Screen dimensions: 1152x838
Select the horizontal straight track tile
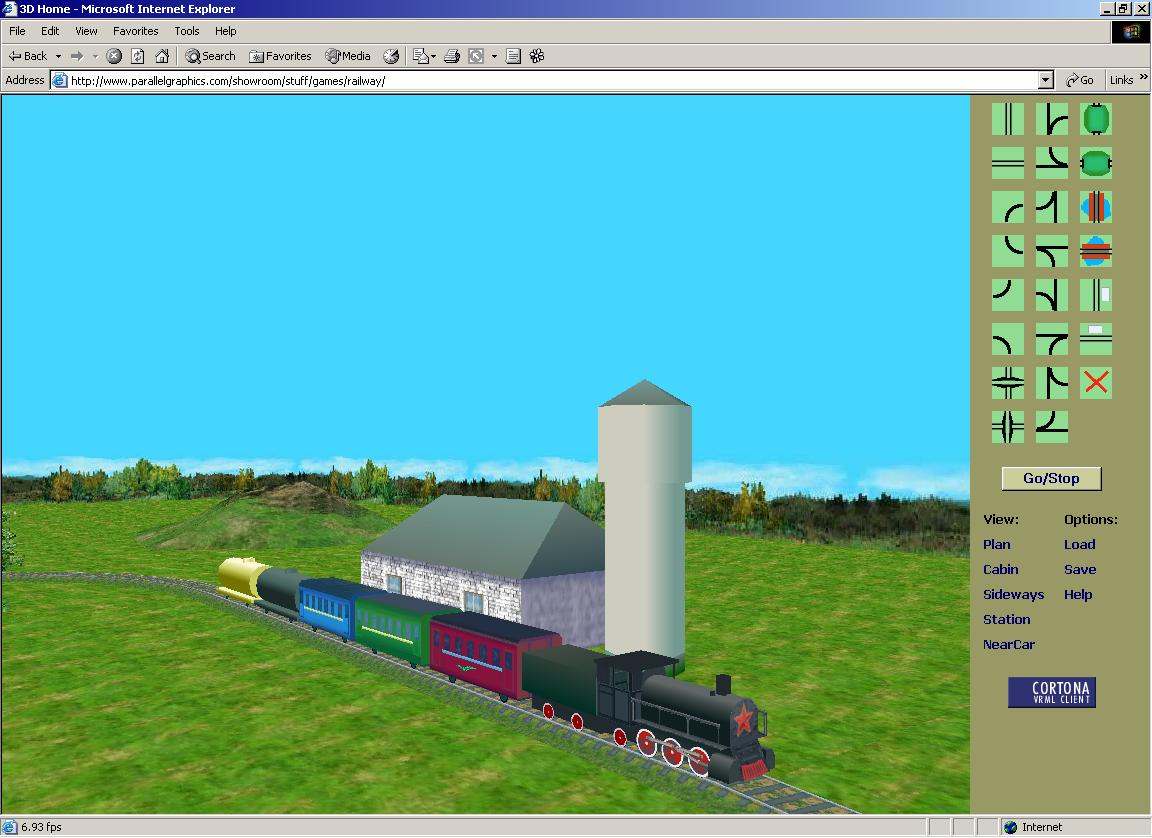tap(1007, 163)
